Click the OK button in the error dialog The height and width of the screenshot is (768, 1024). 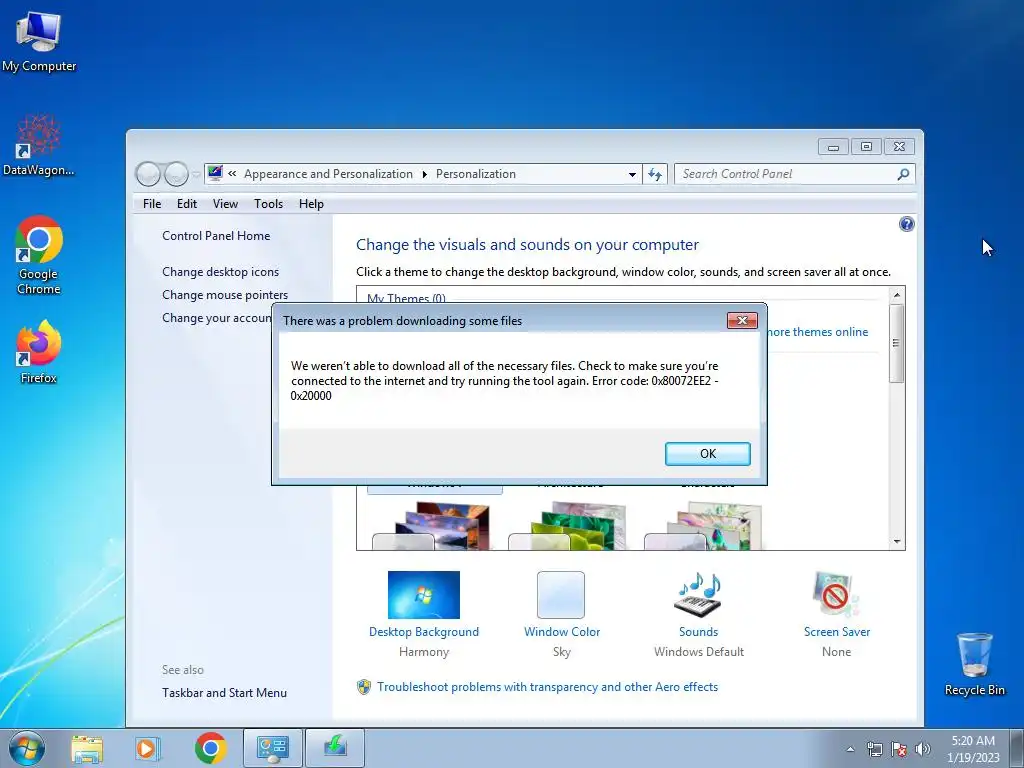(707, 454)
